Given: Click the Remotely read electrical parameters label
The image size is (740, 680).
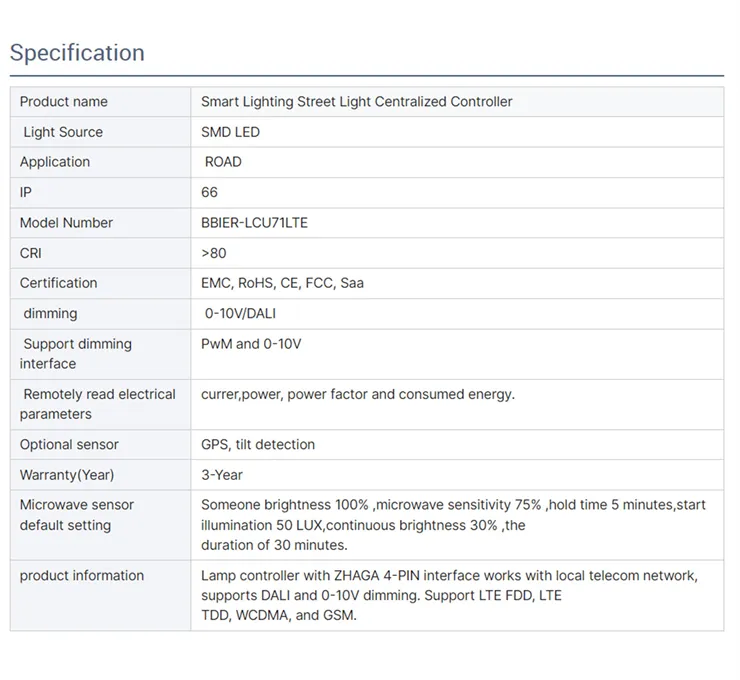Looking at the screenshot, I should [98, 404].
